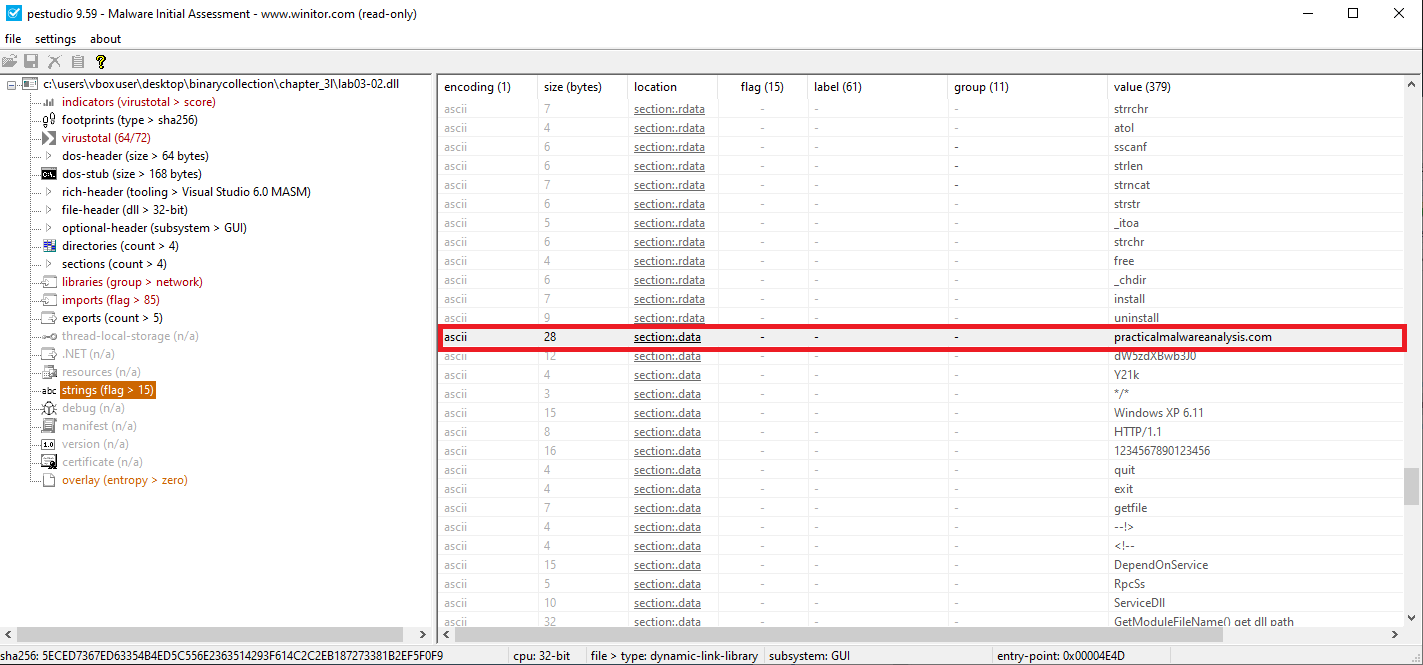Image resolution: width=1423 pixels, height=665 pixels.
Task: Click the open file folder toolbar icon
Action: (10, 62)
